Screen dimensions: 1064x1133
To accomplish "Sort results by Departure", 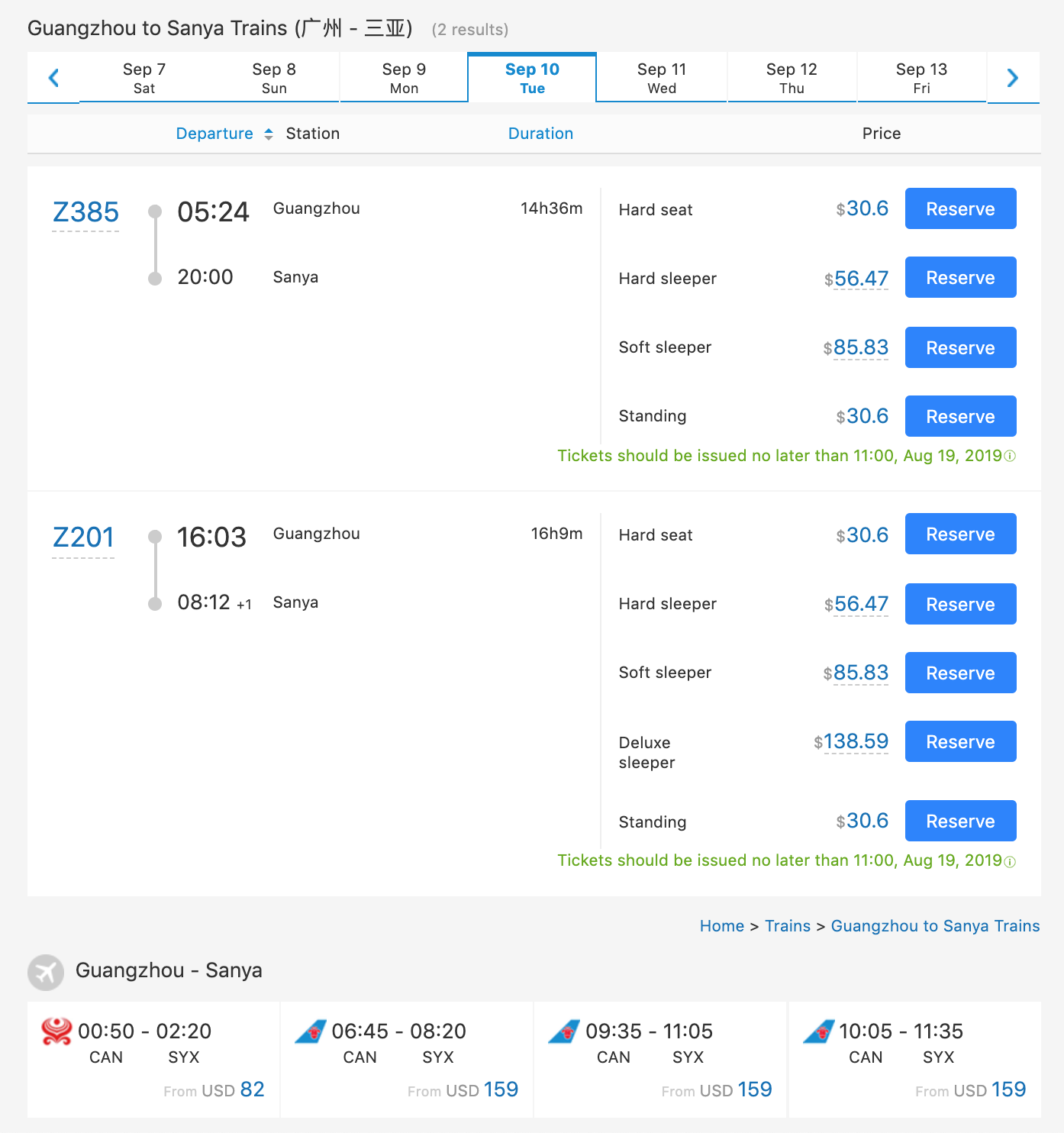I will (214, 134).
